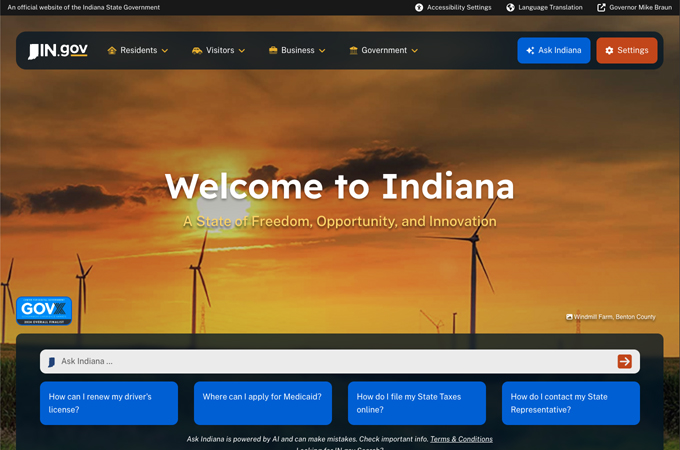This screenshot has height=450, width=680.
Task: Click the camera icon beside Windmill Farm caption
Action: 569,317
